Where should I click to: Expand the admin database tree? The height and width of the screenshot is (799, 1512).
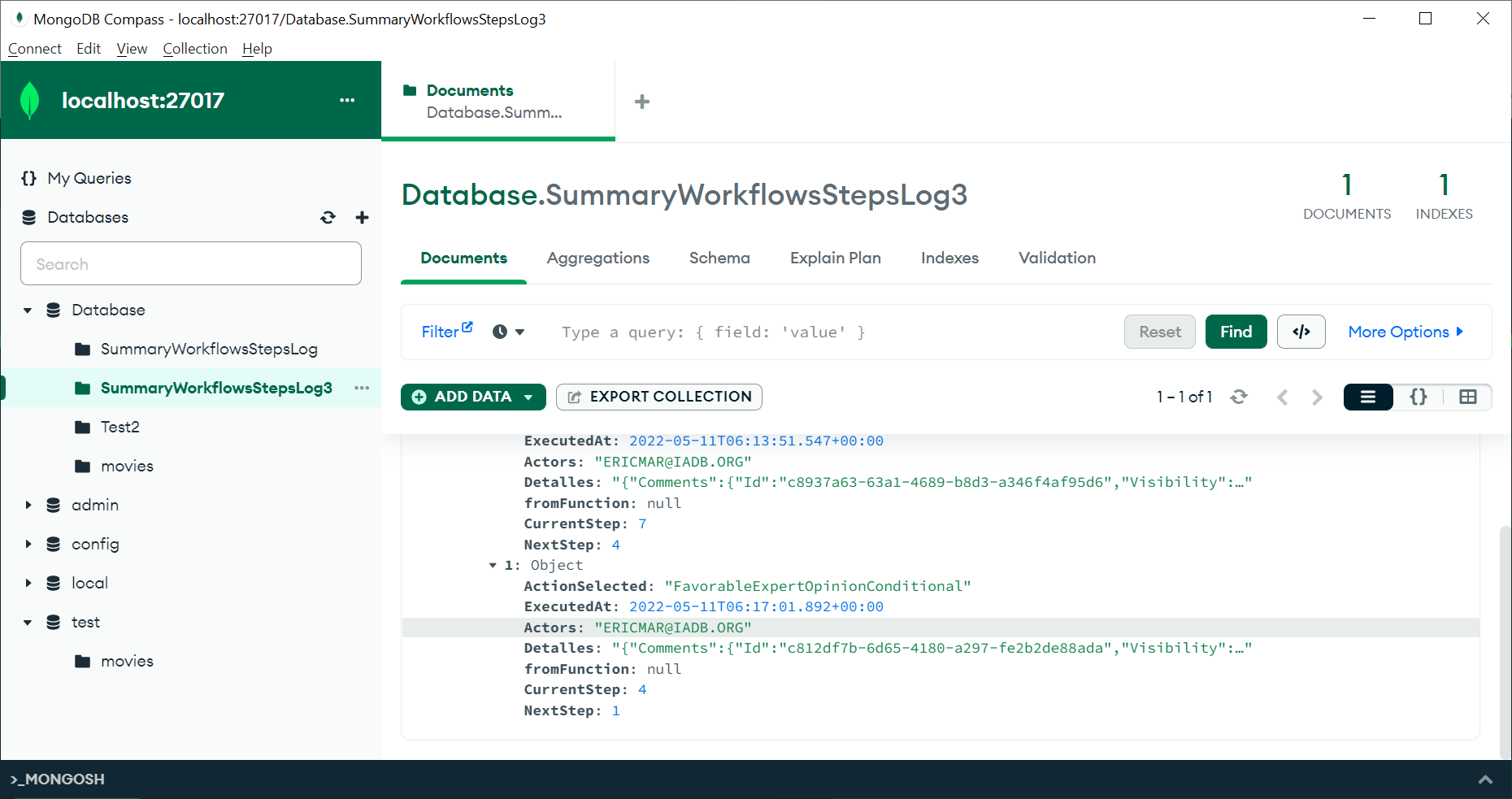point(28,505)
